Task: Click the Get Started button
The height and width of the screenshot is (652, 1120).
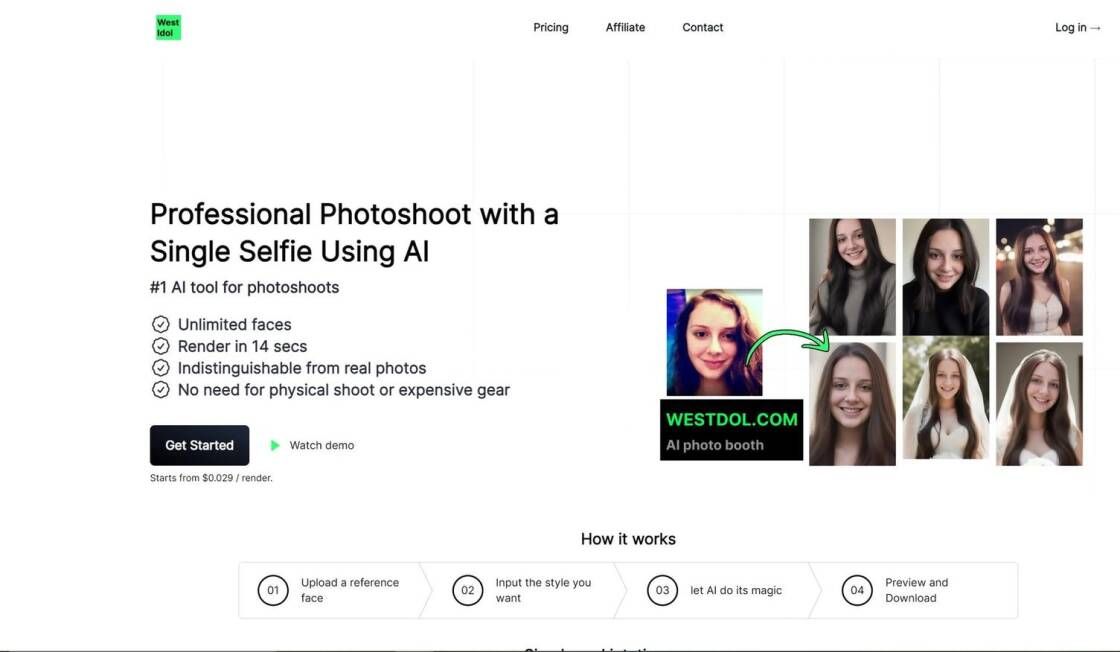Action: [199, 445]
